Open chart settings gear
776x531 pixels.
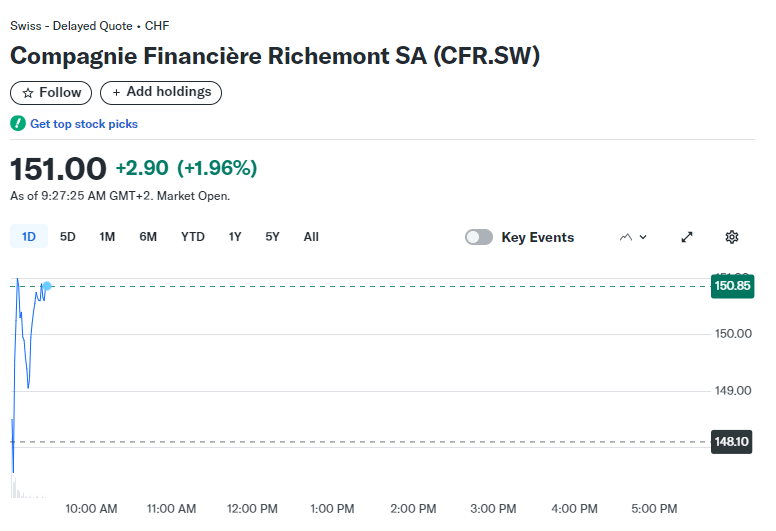pos(731,237)
